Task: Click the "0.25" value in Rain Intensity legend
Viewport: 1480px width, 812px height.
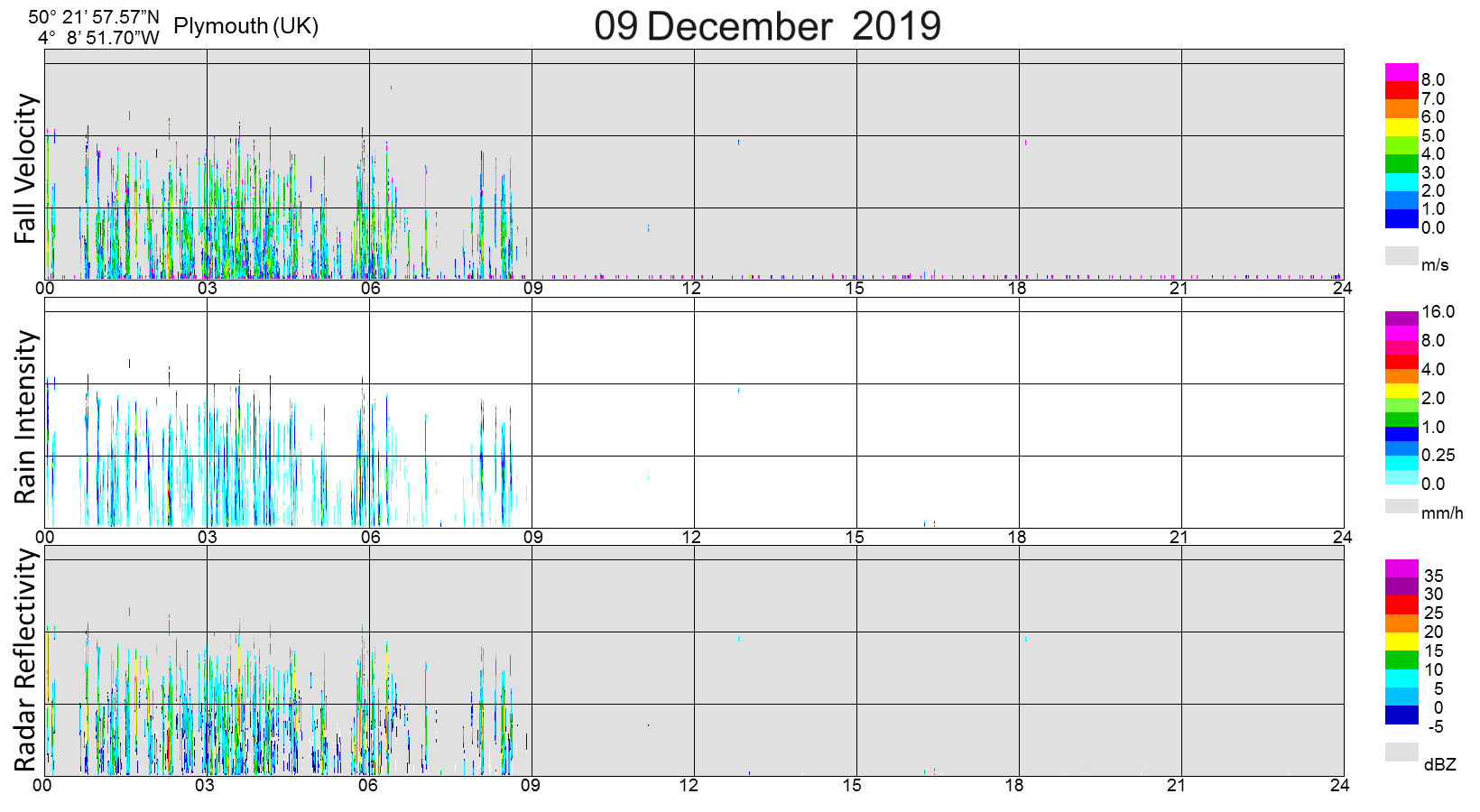Action: [x=1438, y=455]
